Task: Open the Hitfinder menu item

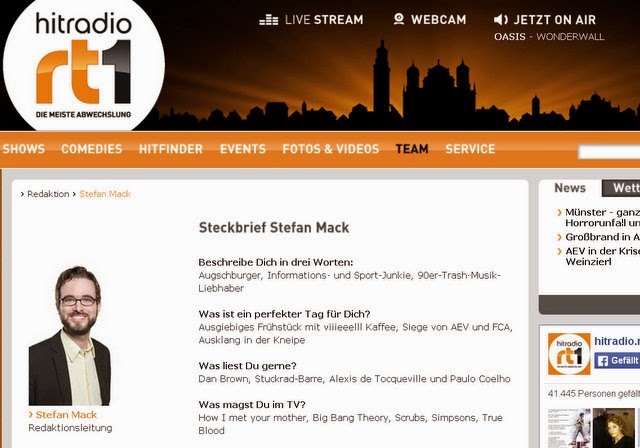Action: (x=171, y=149)
